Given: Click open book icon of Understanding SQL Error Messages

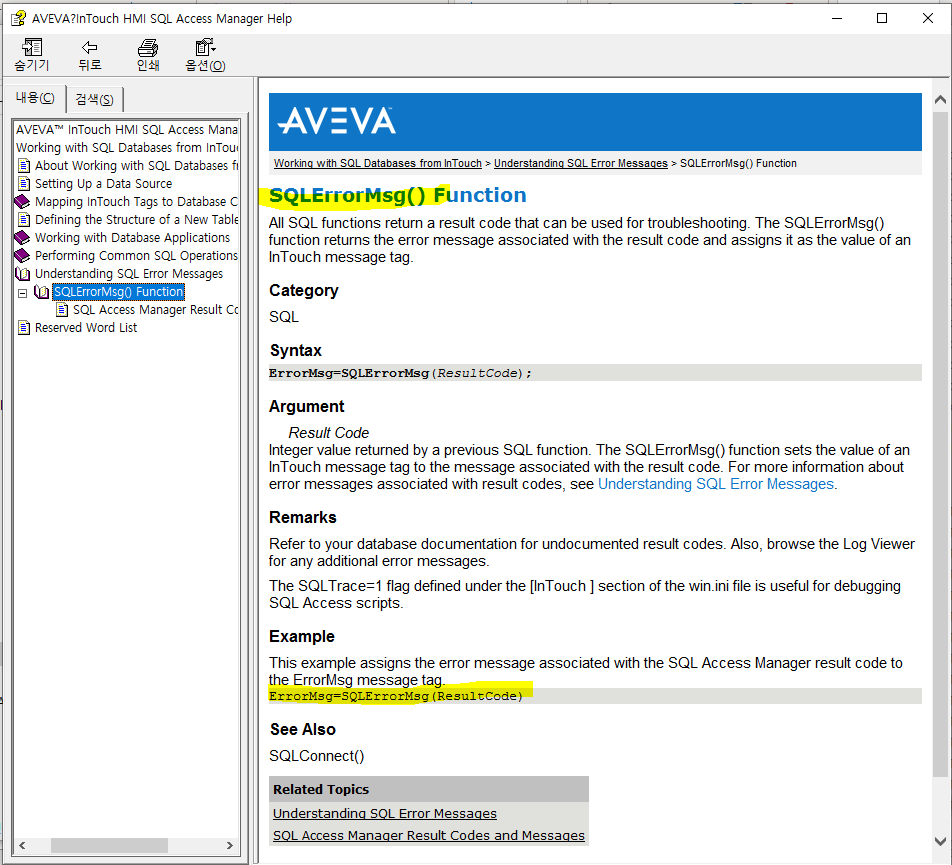Looking at the screenshot, I should click(x=22, y=274).
